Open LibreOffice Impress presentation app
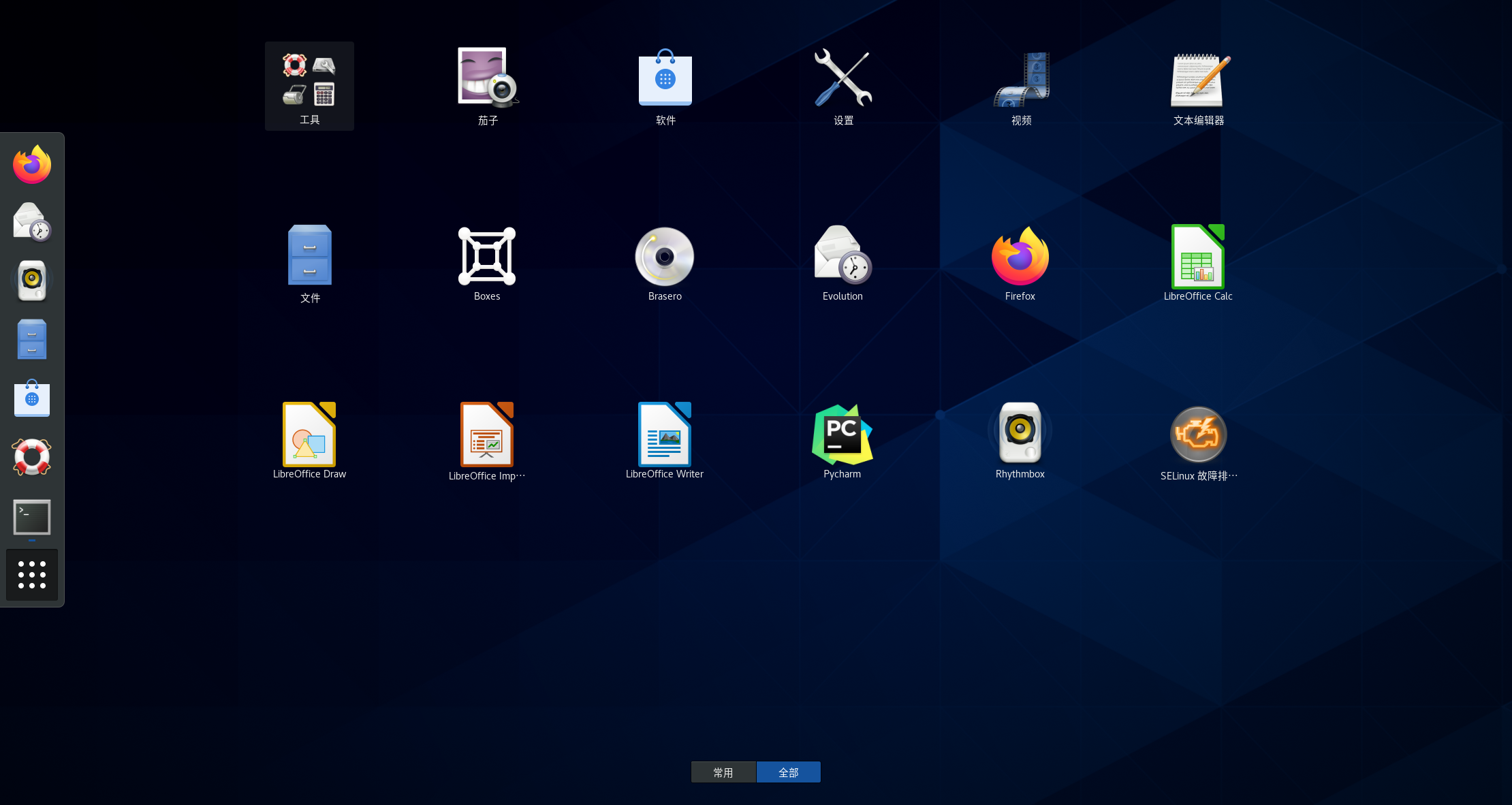 [x=487, y=441]
